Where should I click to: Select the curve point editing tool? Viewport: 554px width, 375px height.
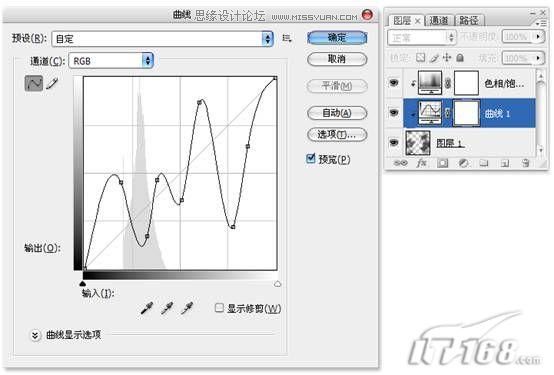pos(34,83)
